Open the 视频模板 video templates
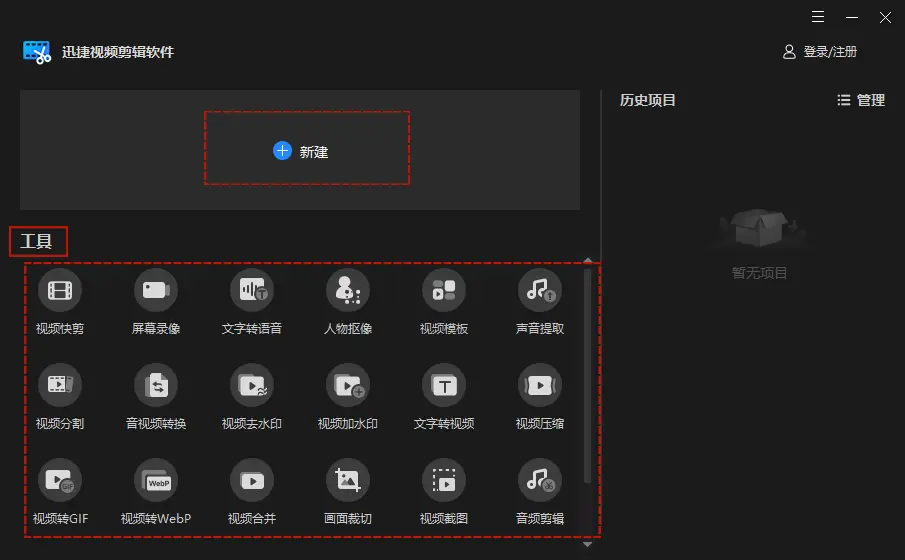Viewport: 905px width, 560px height. point(444,301)
